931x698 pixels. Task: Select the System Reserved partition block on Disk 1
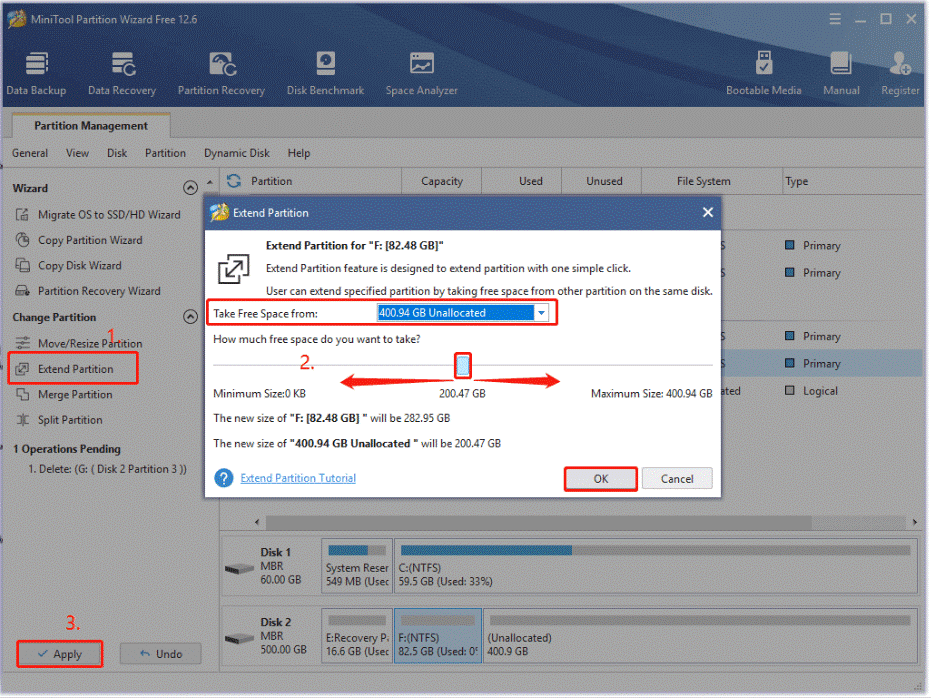pyautogui.click(x=357, y=566)
